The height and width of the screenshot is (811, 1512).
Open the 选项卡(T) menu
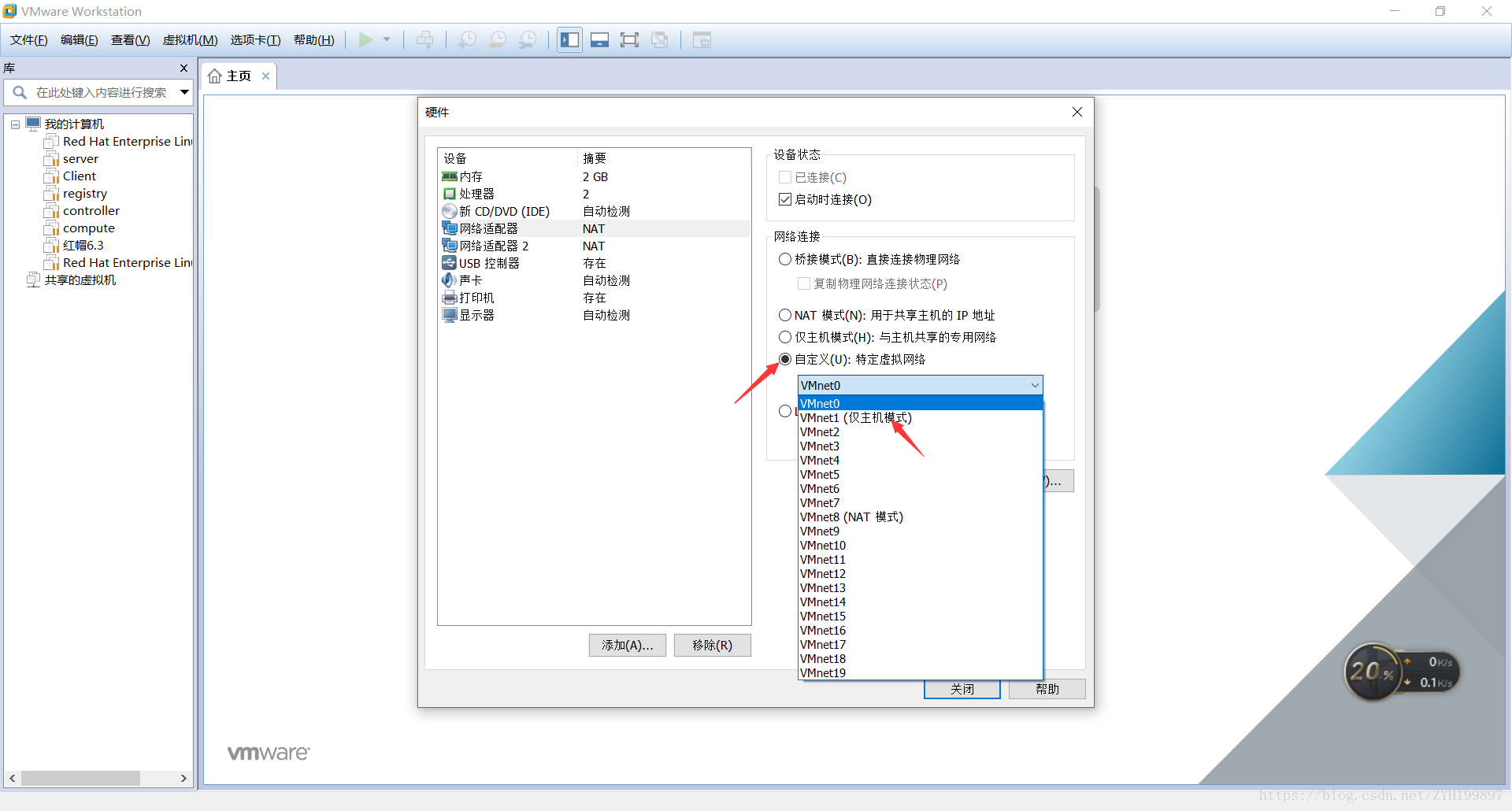[x=255, y=40]
